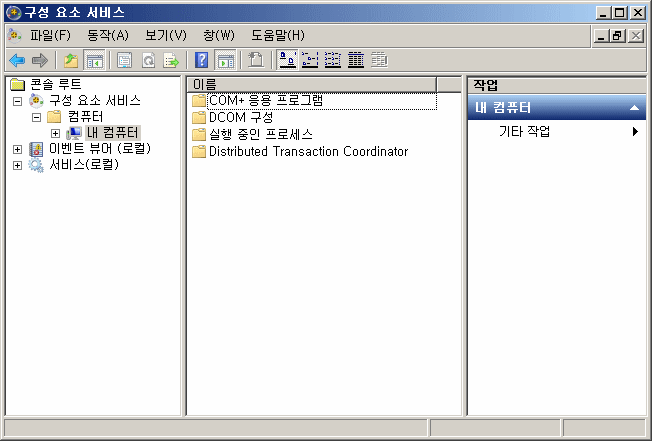
Task: Go up one level with folder icon
Action: [71, 61]
